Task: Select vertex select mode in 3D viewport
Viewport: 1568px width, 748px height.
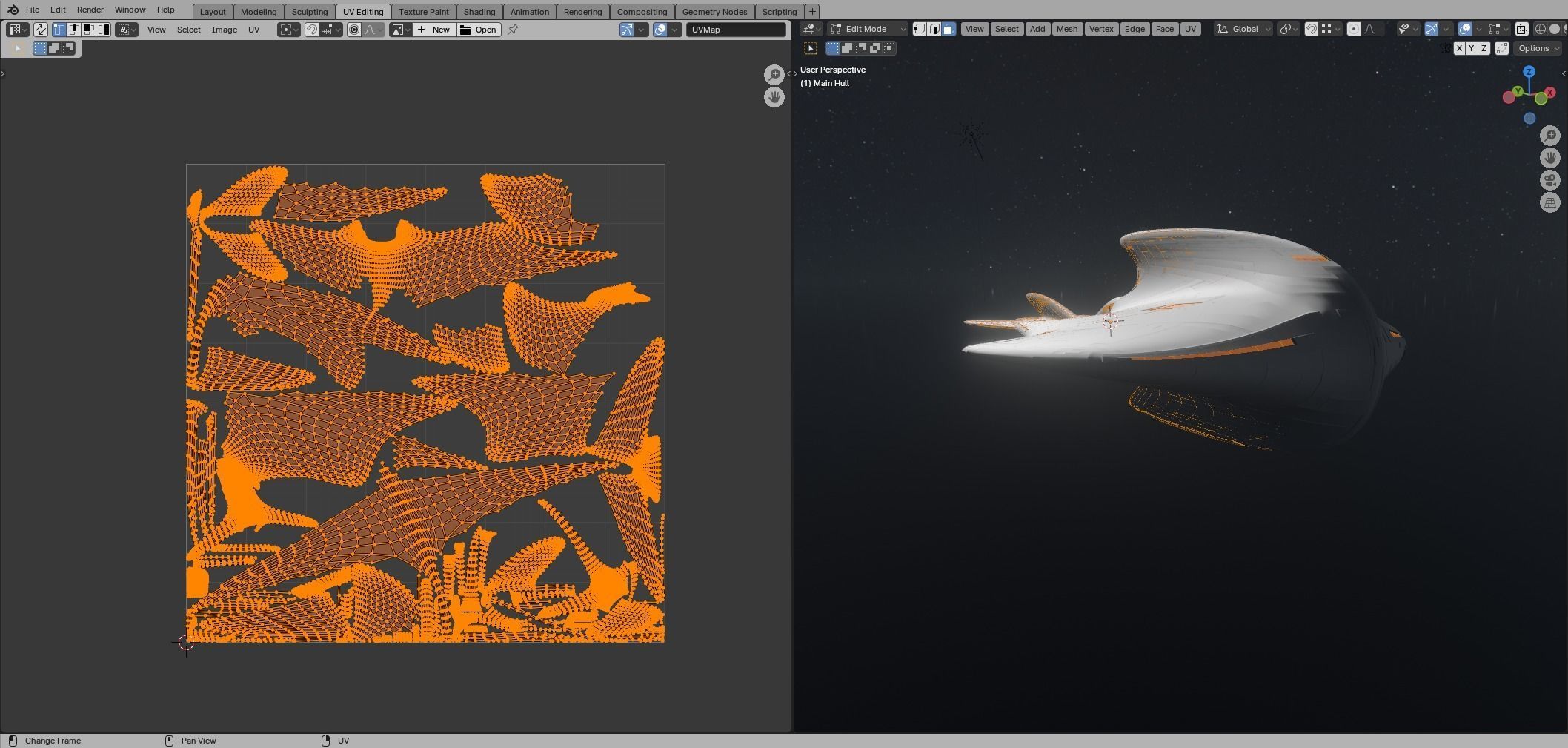Action: (920, 29)
